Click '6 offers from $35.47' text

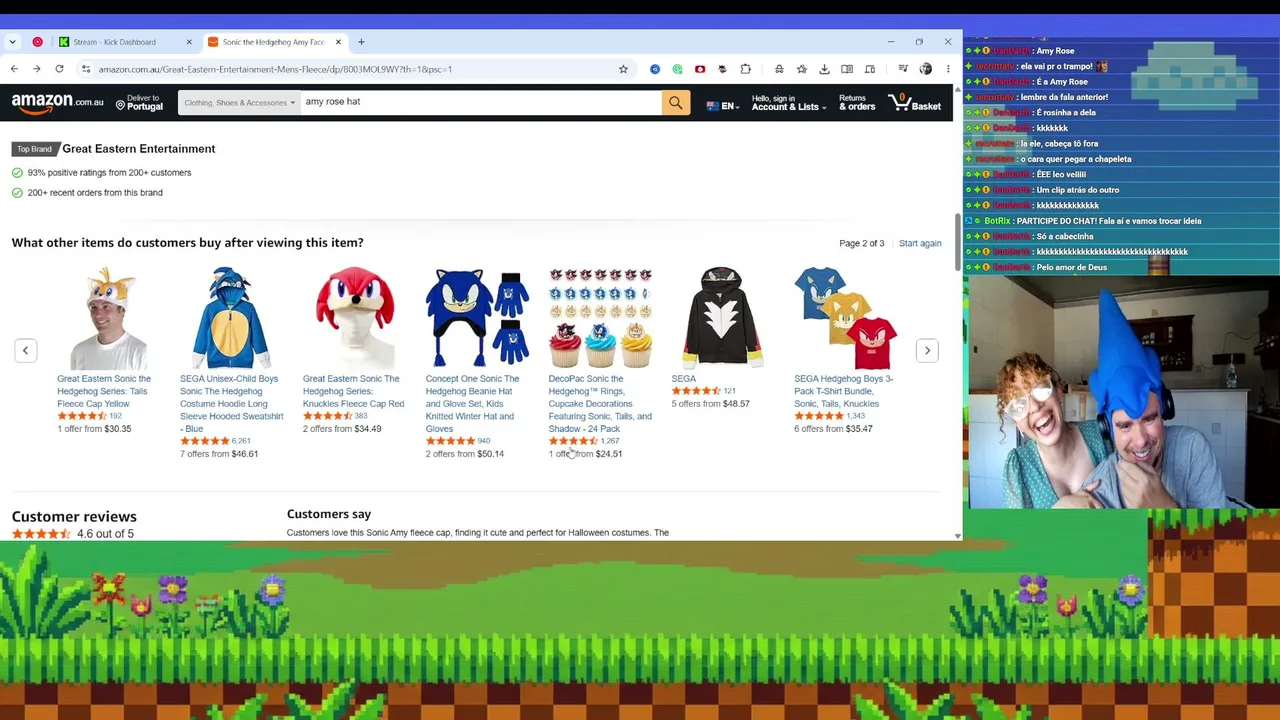tap(833, 429)
